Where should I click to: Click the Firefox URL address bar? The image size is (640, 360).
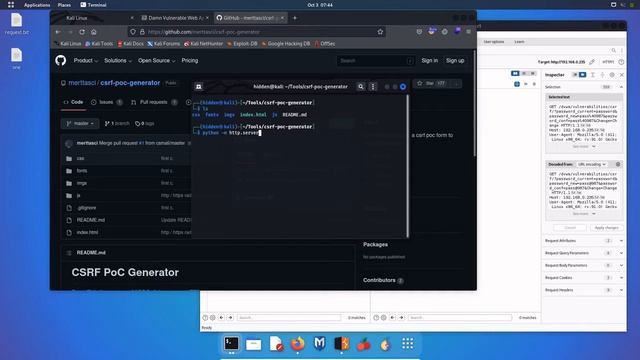pyautogui.click(x=257, y=32)
